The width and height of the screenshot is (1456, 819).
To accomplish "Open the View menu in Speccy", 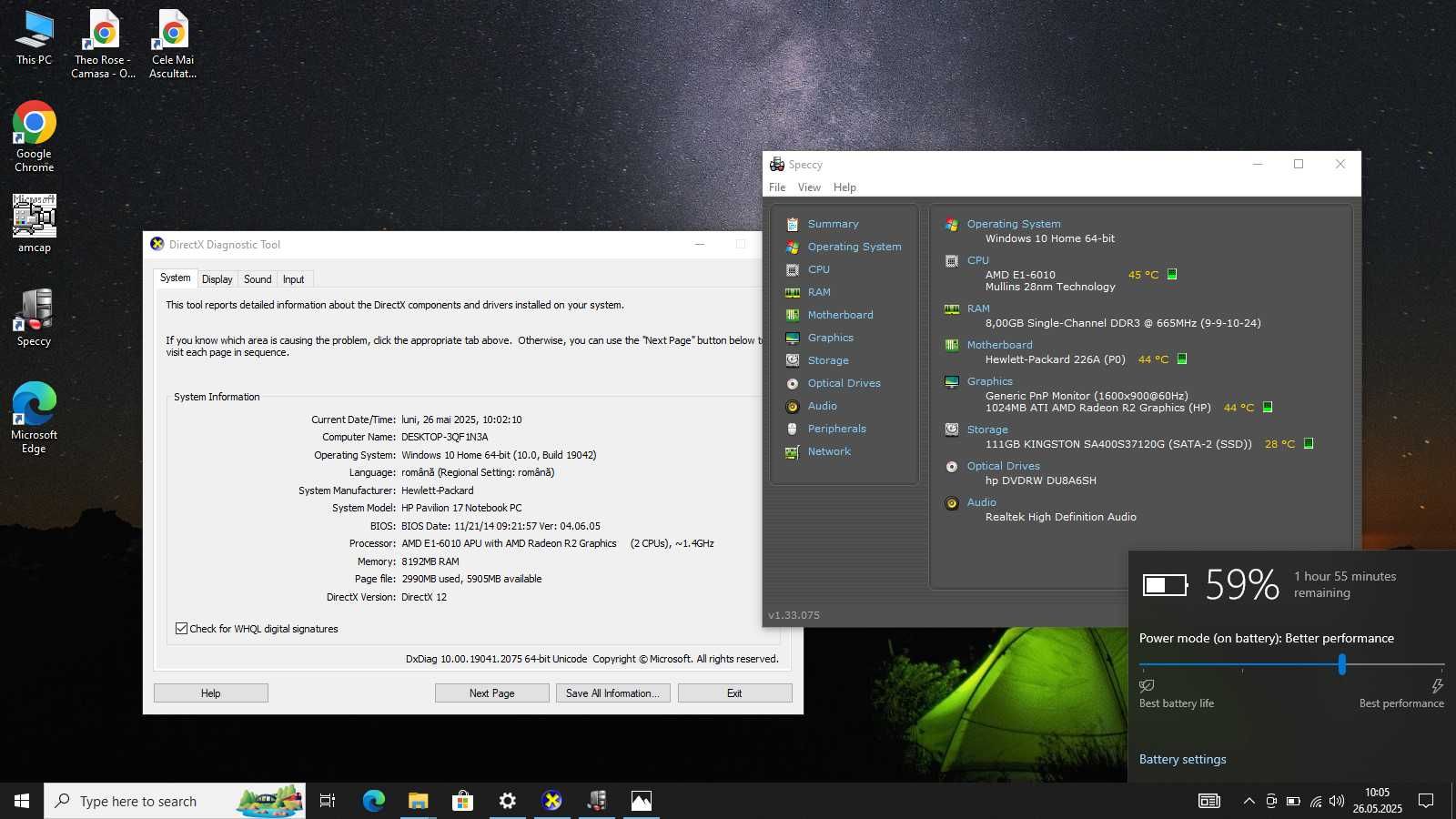I will click(809, 187).
